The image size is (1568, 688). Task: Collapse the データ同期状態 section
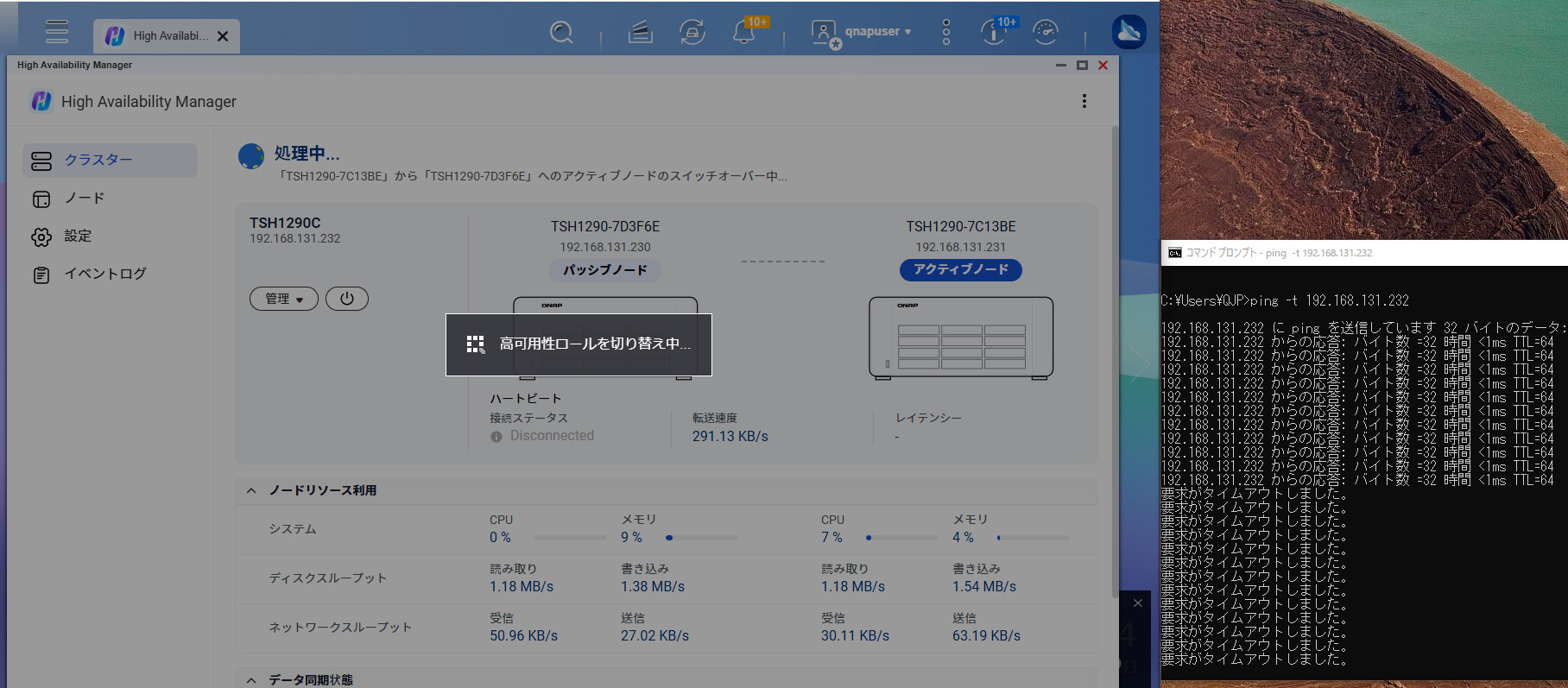point(251,680)
